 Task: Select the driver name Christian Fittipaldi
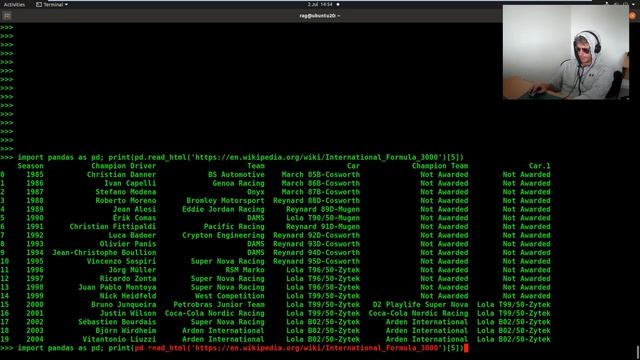[113, 227]
